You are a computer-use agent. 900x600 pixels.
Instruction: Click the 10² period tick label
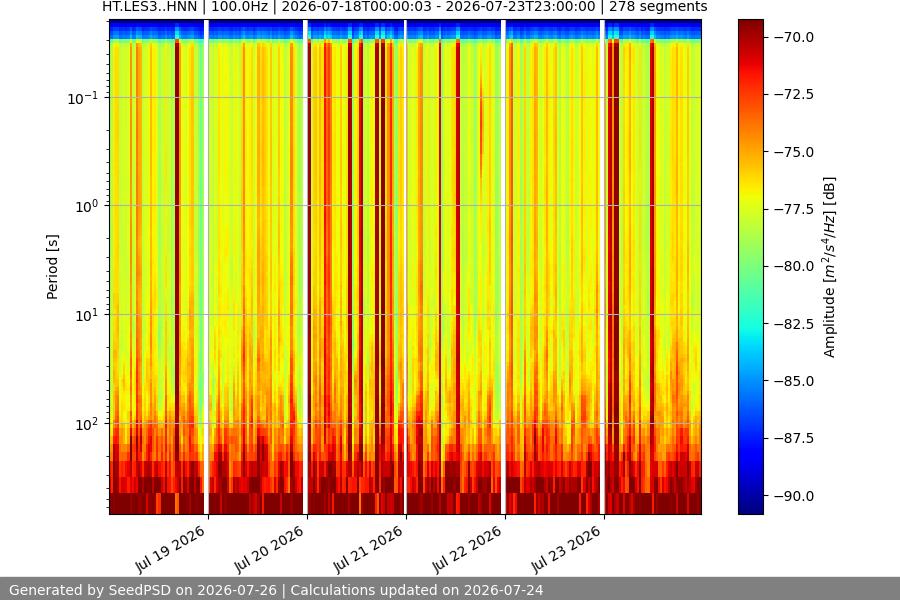[86, 424]
